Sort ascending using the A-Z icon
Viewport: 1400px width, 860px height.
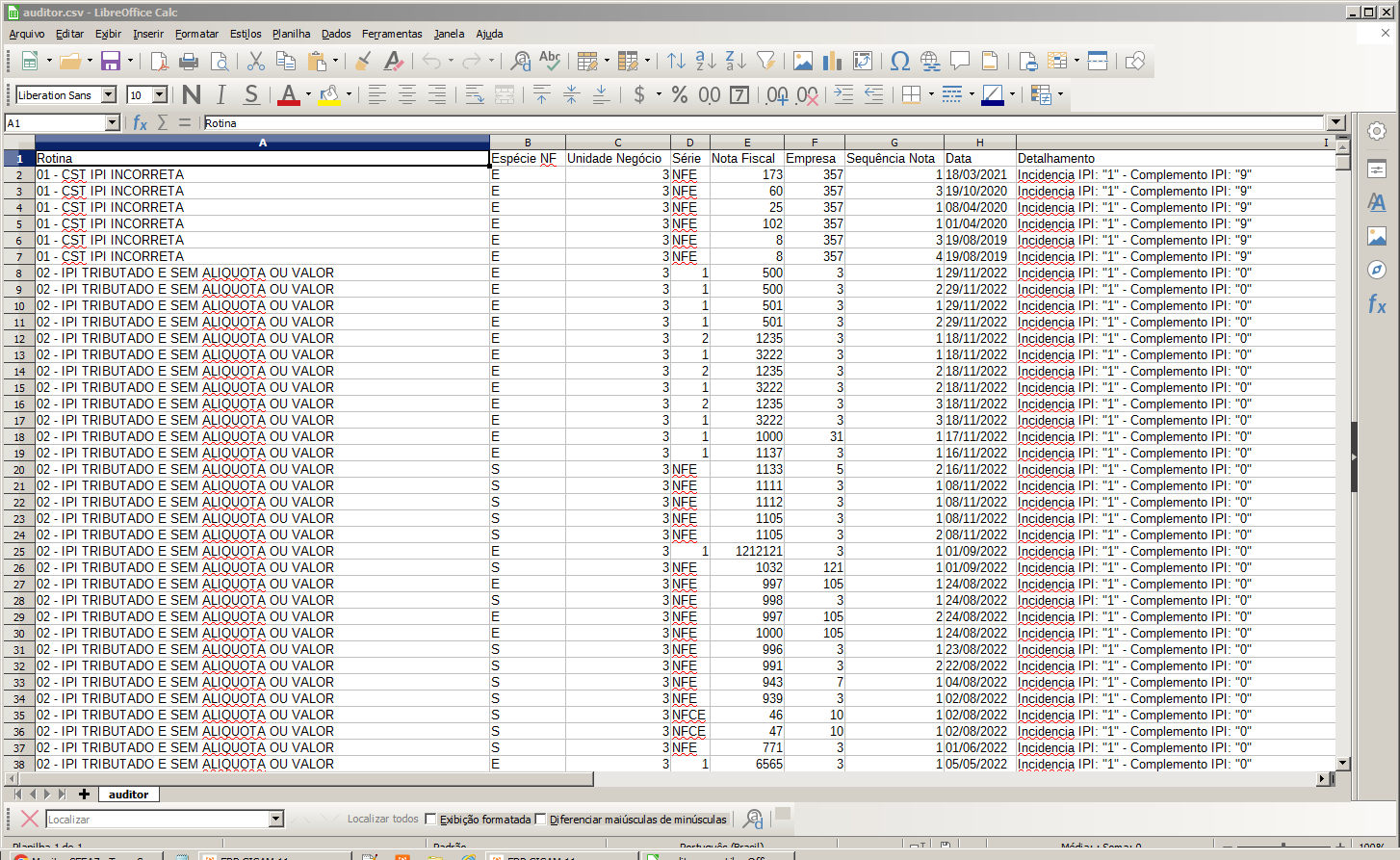pyautogui.click(x=706, y=61)
